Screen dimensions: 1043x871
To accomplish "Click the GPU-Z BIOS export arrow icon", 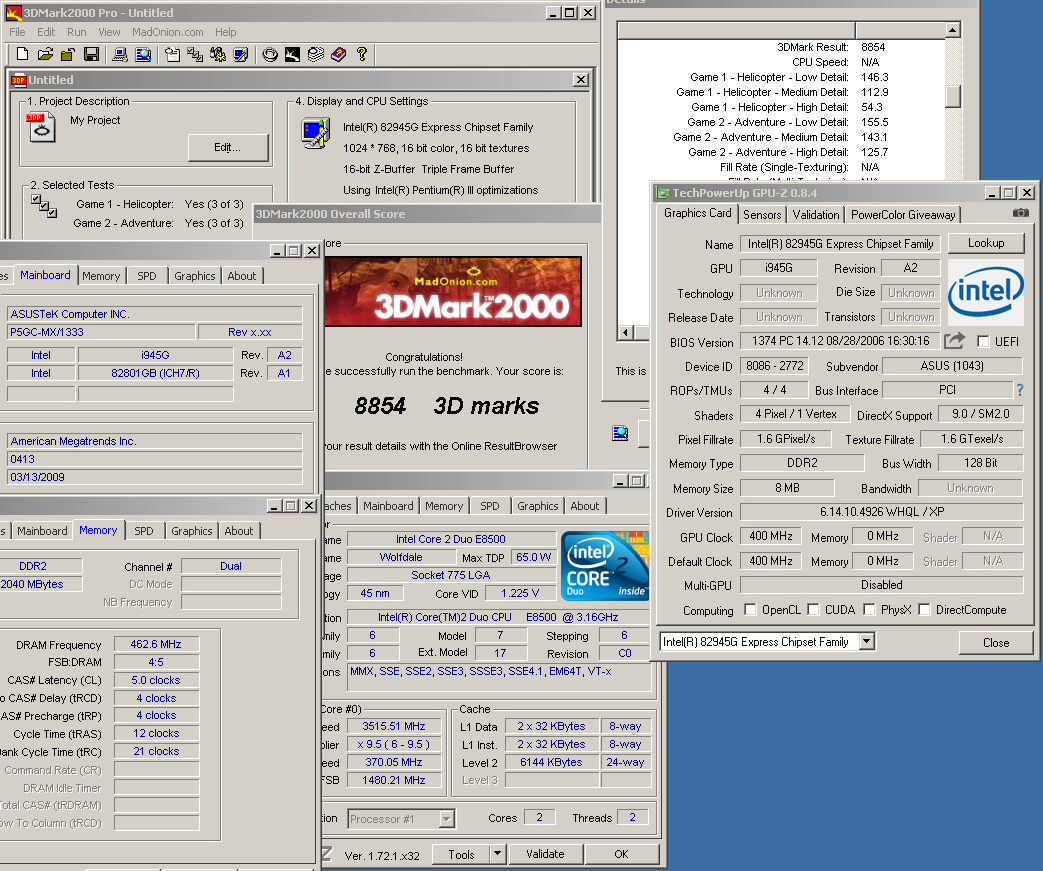I will 955,341.
